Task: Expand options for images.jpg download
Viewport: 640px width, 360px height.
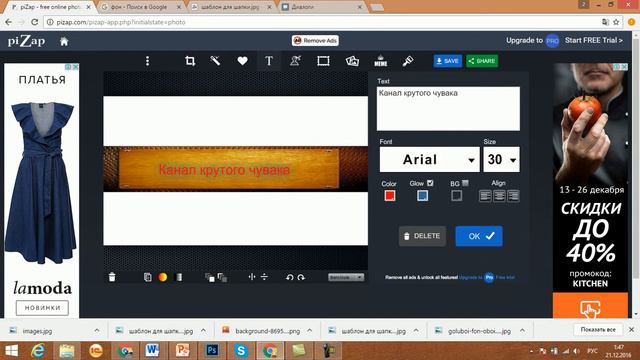Action: point(97,331)
